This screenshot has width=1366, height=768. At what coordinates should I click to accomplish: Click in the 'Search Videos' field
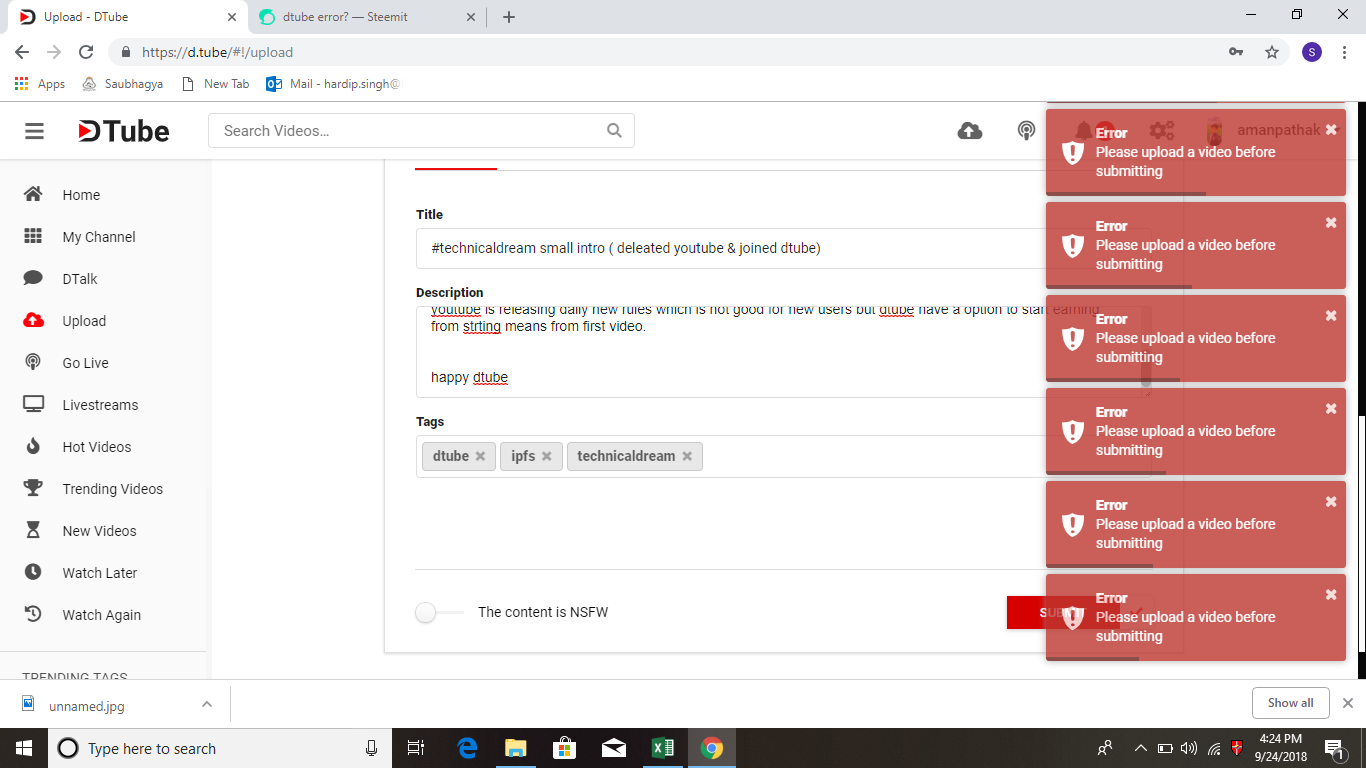point(400,130)
